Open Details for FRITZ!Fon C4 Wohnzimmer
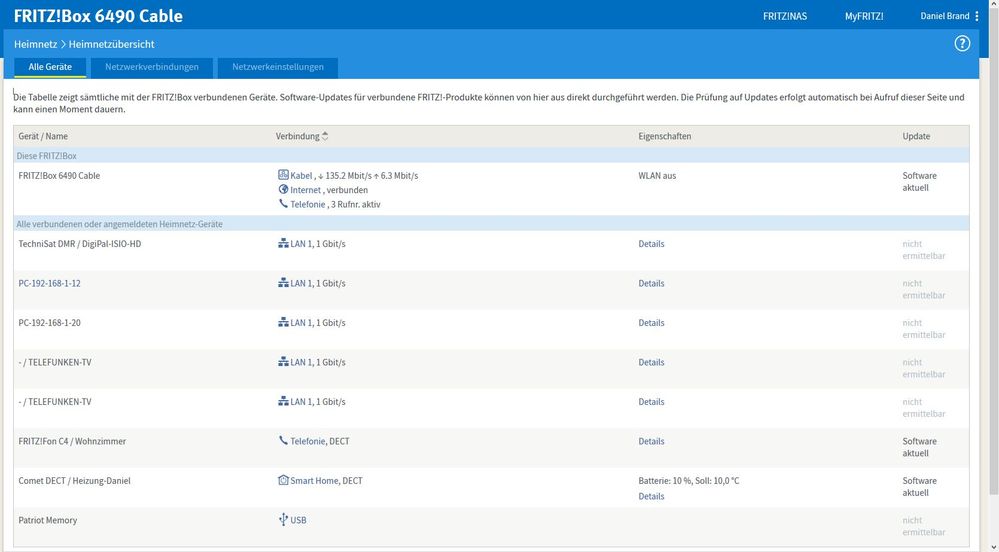999x552 pixels. (x=651, y=441)
